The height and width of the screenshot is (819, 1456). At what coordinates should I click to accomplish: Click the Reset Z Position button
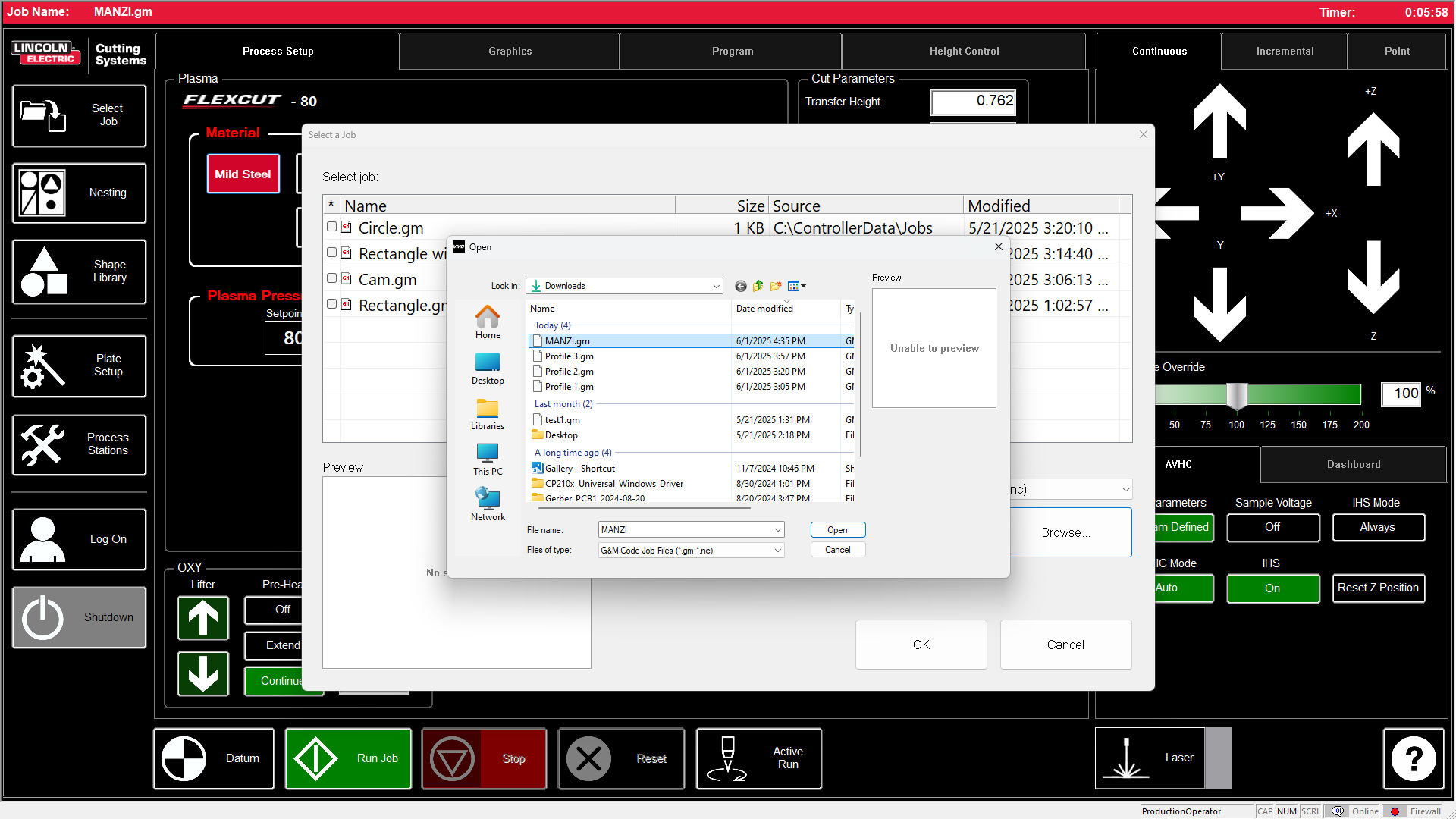click(1379, 588)
